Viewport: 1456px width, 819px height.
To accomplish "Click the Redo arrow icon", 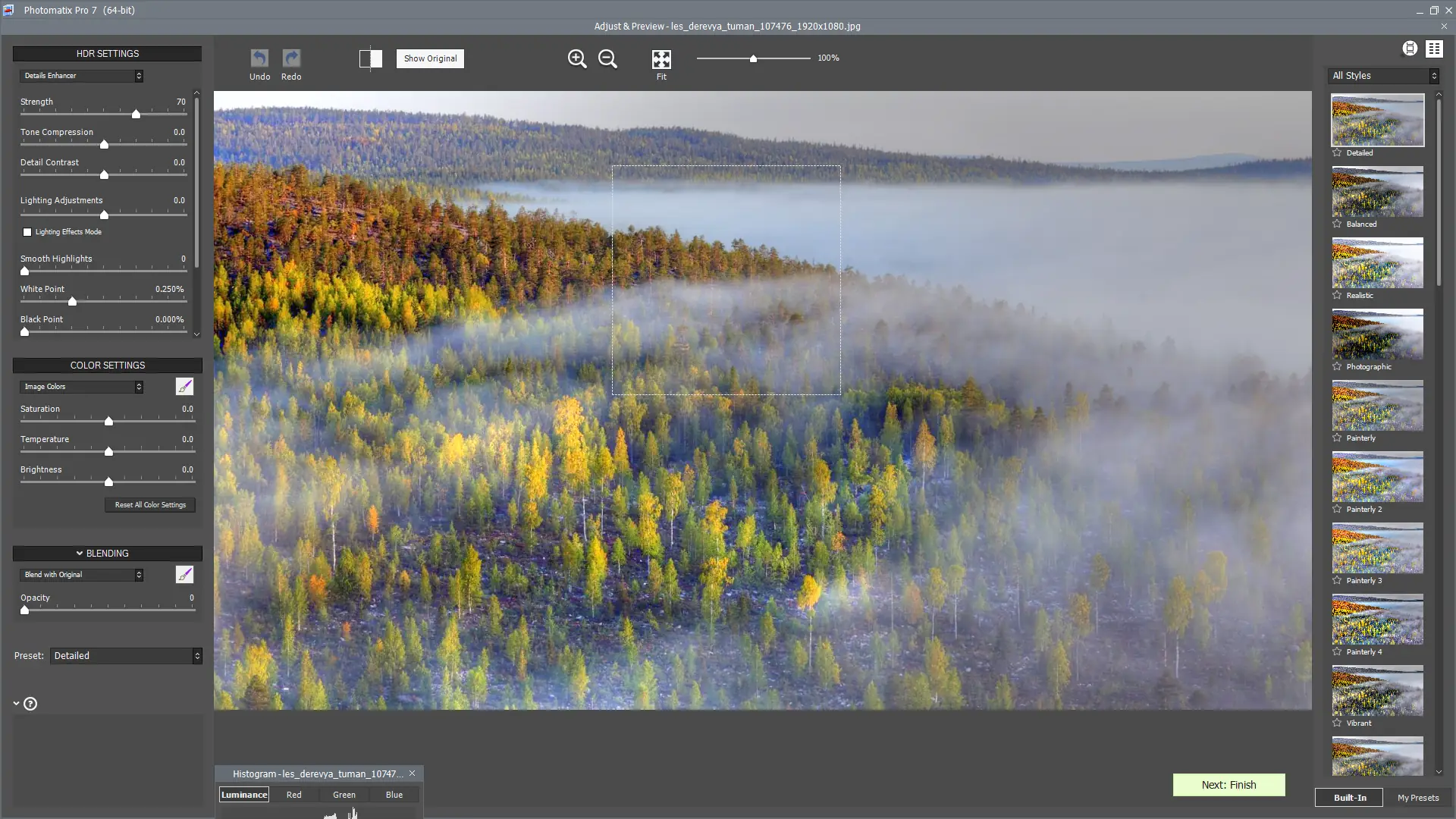I will pos(291,58).
